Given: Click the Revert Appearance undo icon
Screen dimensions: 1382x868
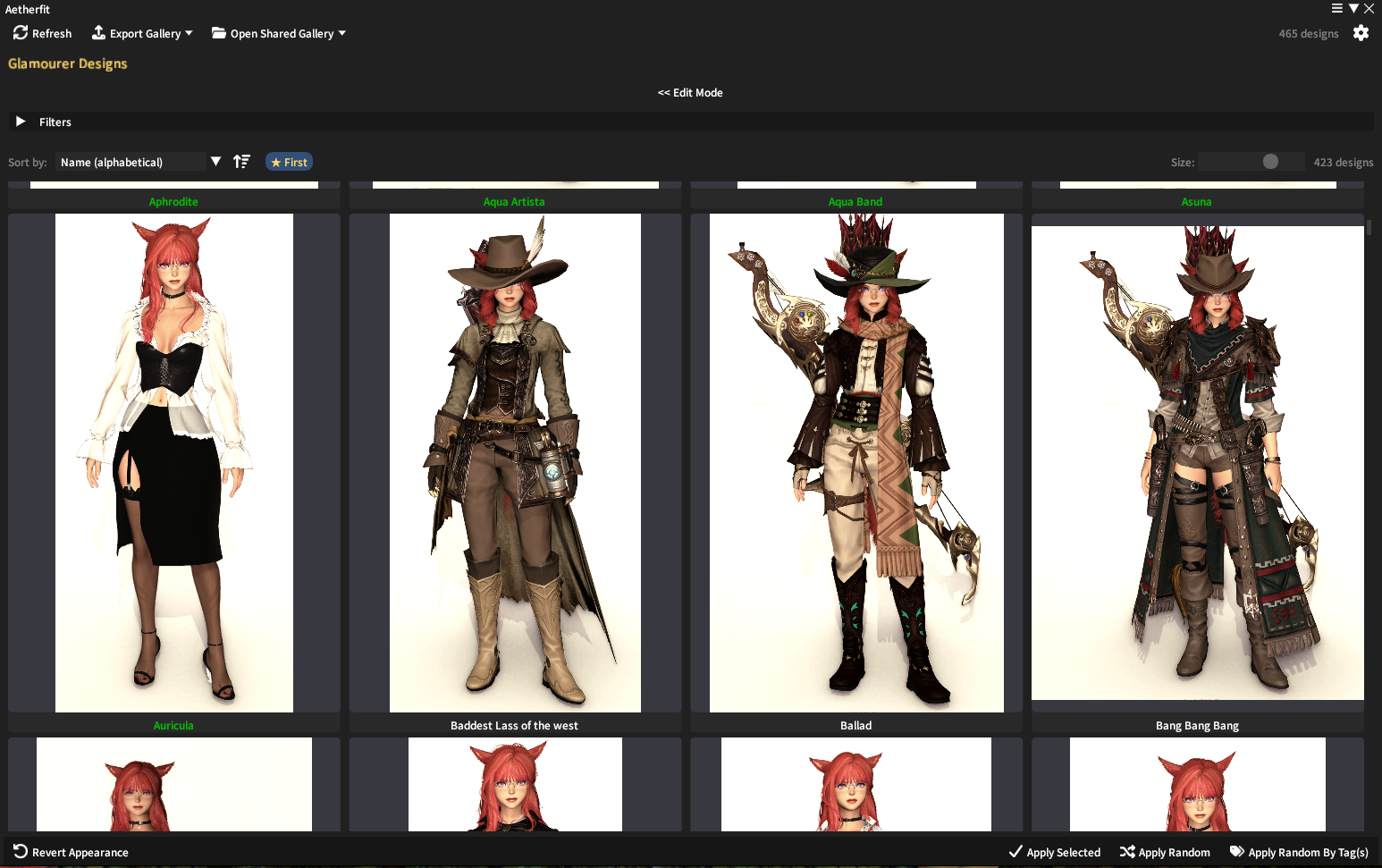Looking at the screenshot, I should pos(21,851).
